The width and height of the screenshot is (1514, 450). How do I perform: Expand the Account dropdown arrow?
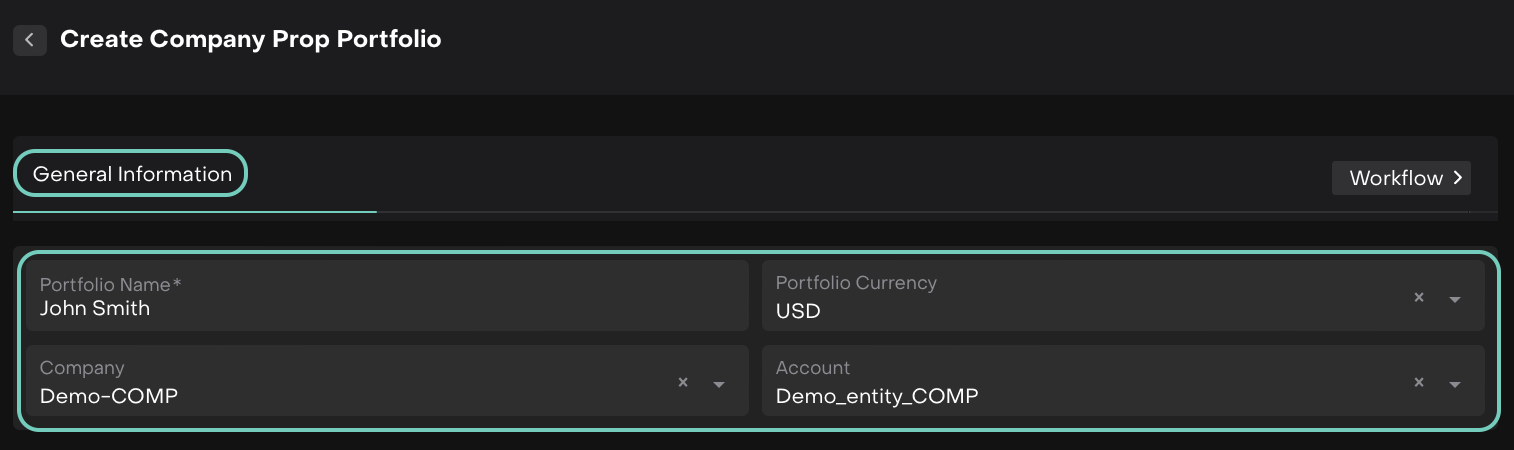1455,384
